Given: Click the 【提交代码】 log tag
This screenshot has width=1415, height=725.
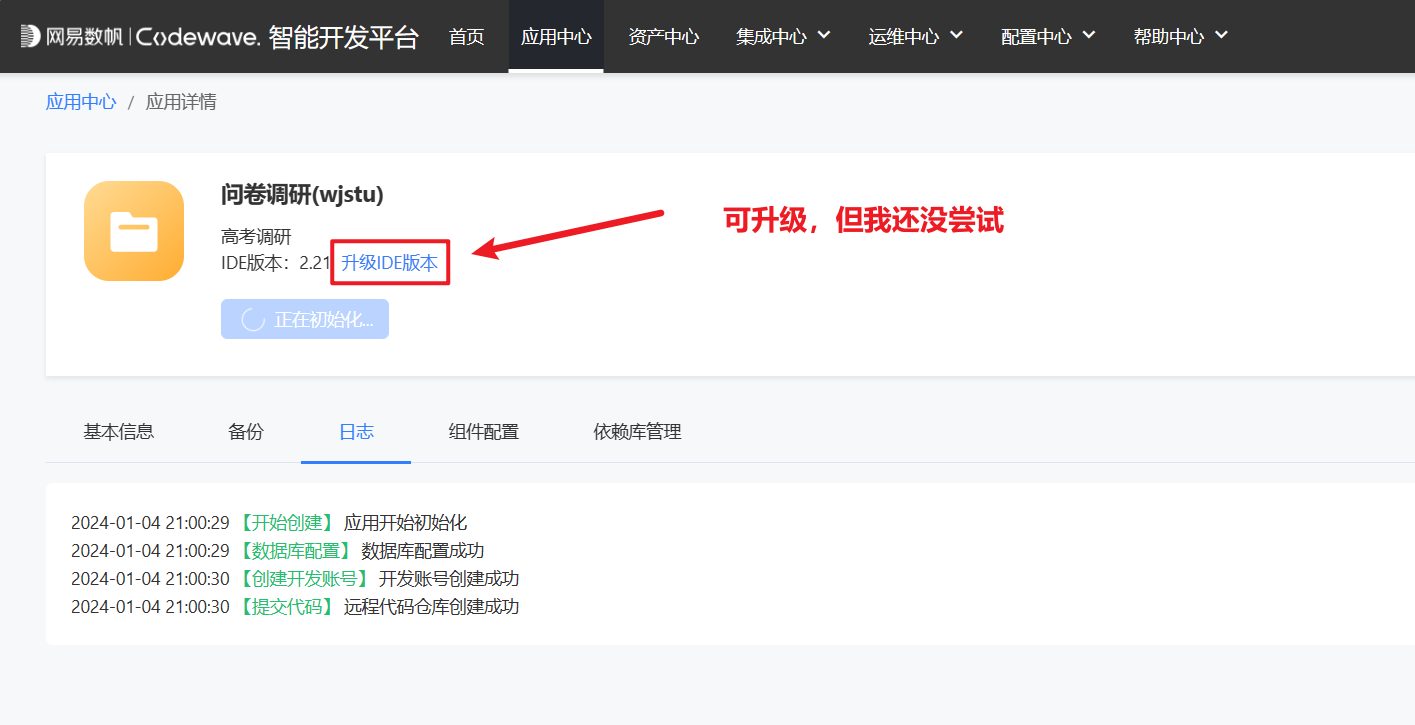Looking at the screenshot, I should pos(287,606).
